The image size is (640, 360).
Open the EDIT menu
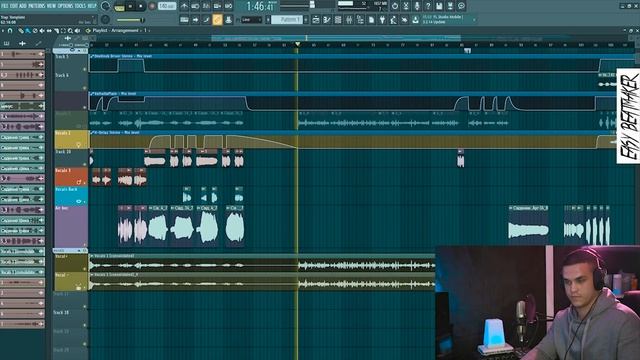coord(13,6)
